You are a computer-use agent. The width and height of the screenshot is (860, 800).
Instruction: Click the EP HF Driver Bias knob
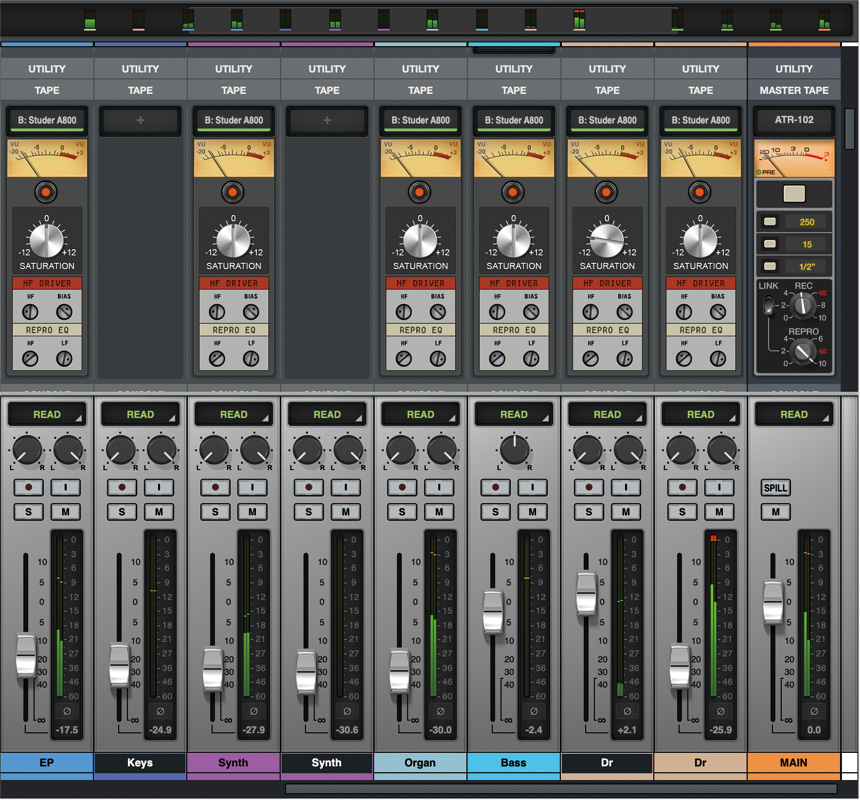point(64,312)
